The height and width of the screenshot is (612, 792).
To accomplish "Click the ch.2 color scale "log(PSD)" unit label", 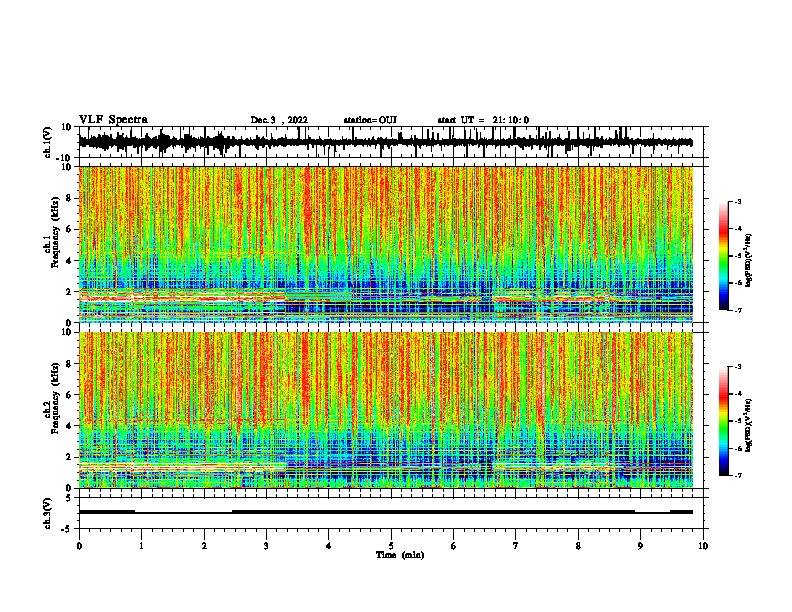I will coord(749,426).
